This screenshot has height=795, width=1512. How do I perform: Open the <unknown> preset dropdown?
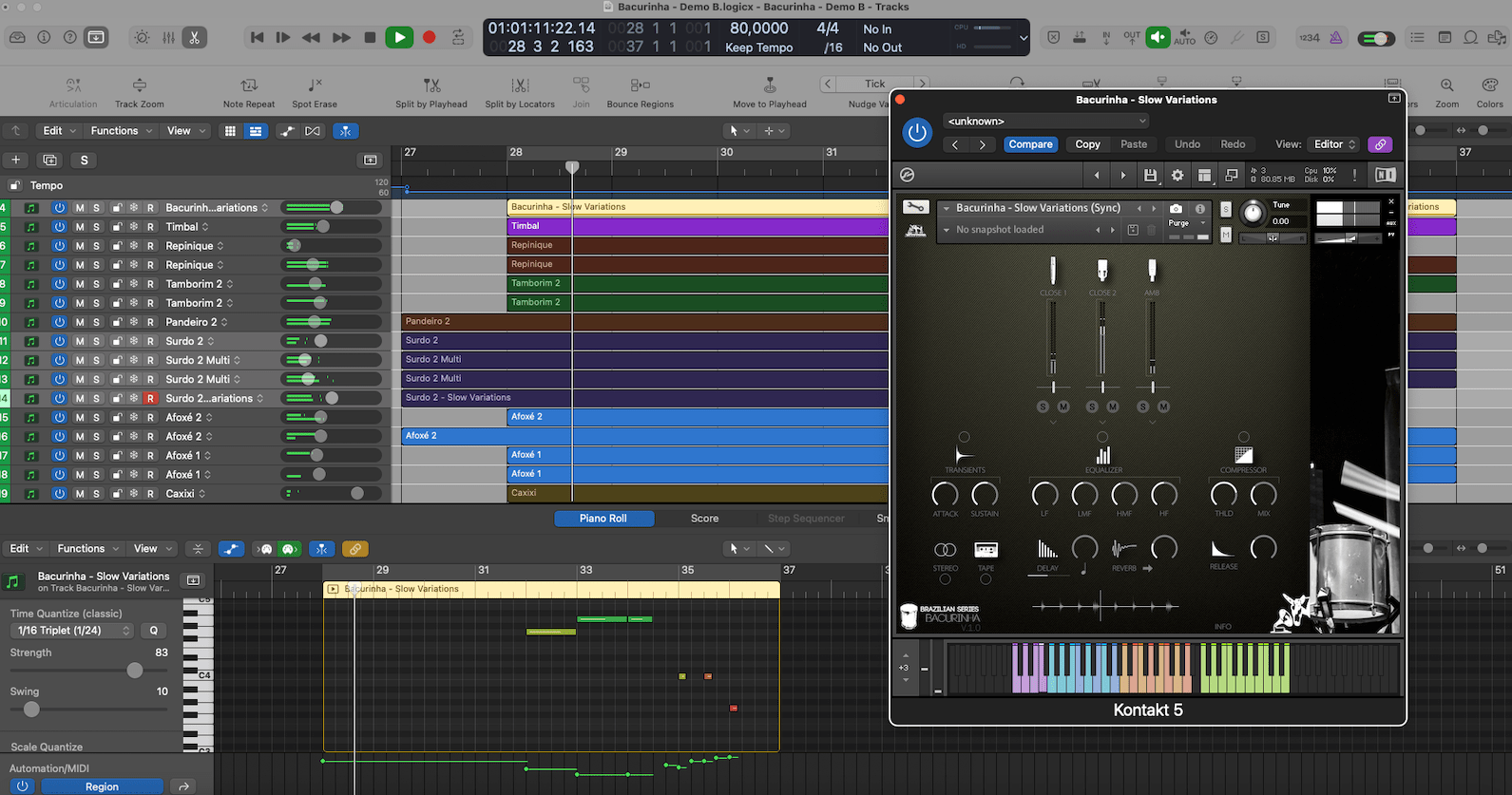(1046, 122)
